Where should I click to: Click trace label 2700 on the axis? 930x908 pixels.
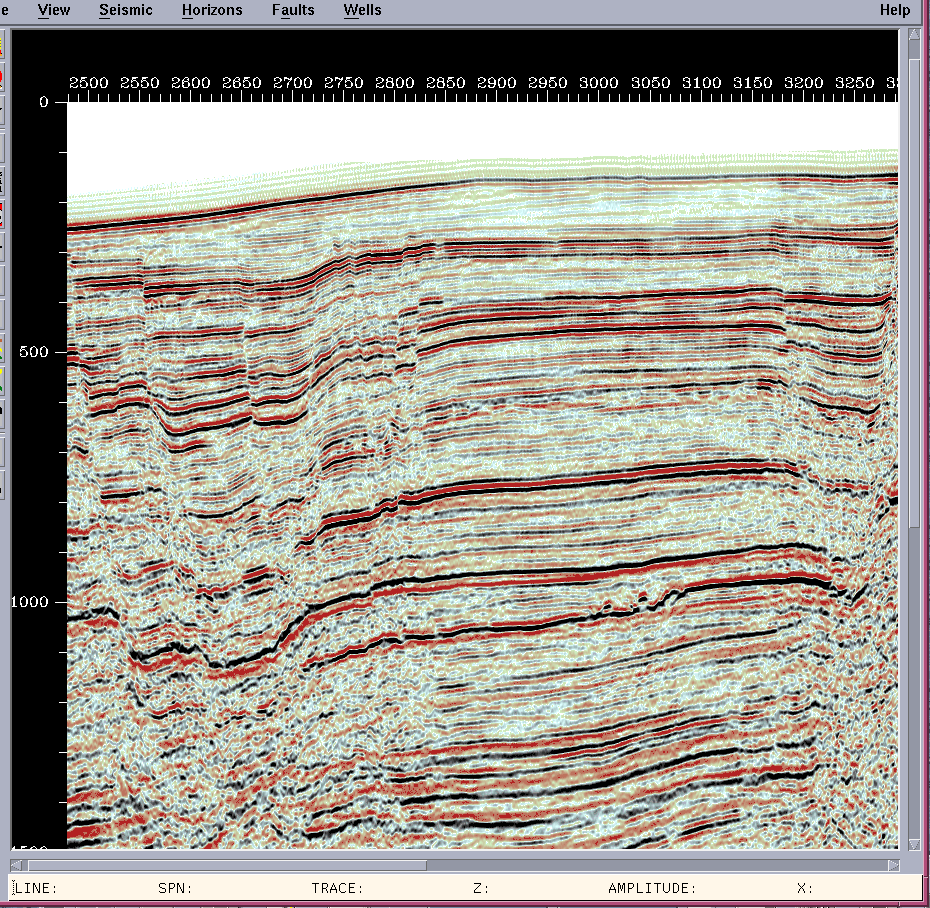pos(292,83)
